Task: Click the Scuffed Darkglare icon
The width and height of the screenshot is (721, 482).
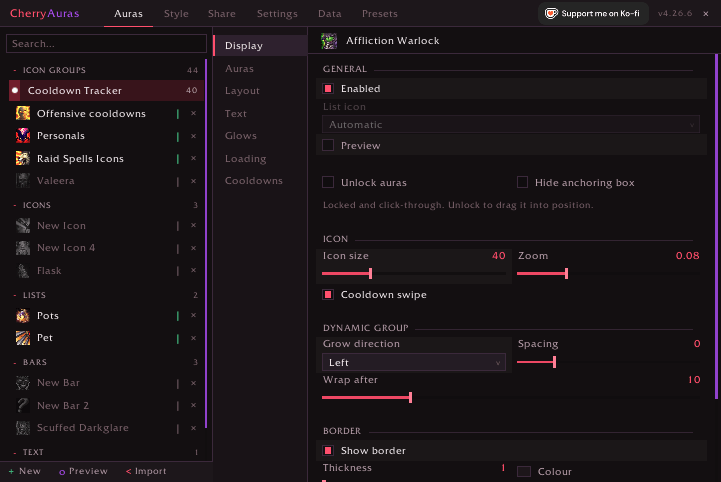Action: (23, 428)
